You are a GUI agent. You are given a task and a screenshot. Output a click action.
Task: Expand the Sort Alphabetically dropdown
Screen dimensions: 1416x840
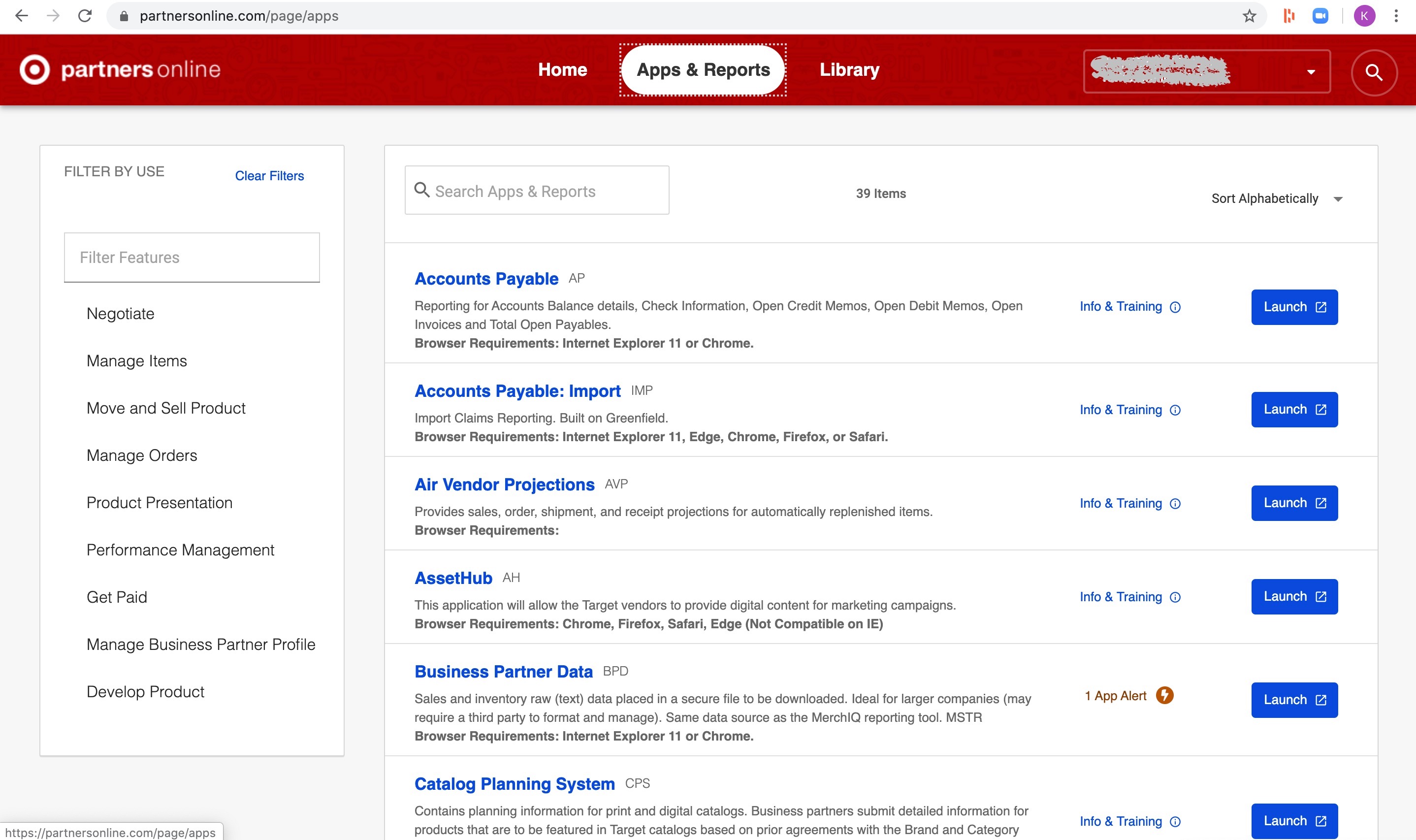click(1277, 199)
